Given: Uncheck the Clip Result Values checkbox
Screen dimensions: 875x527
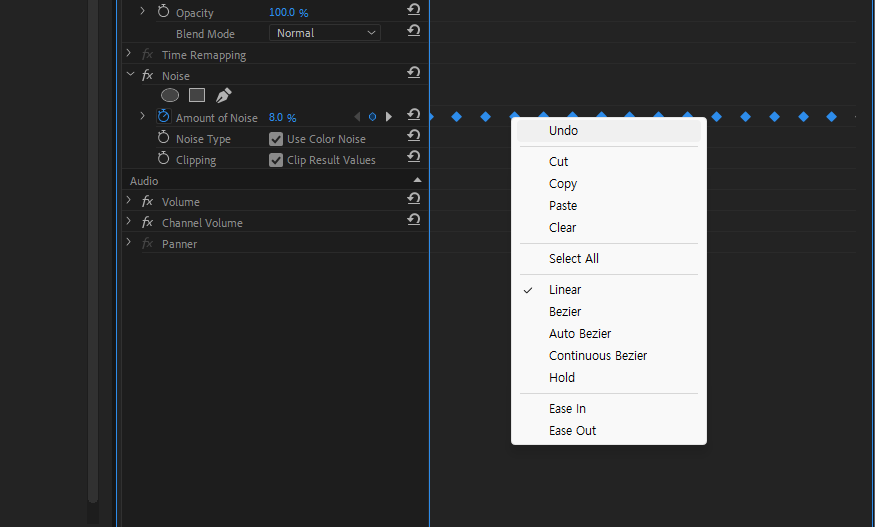Looking at the screenshot, I should pyautogui.click(x=276, y=160).
